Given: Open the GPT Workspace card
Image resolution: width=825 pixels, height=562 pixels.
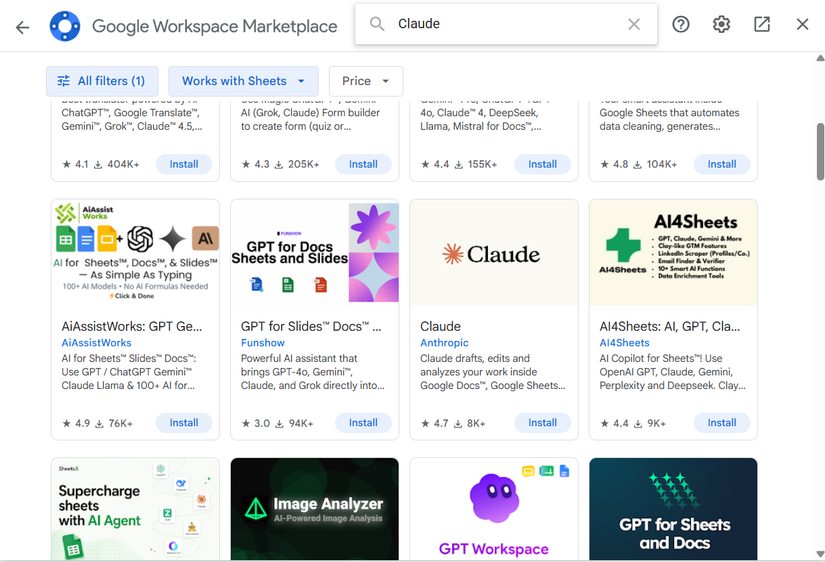Looking at the screenshot, I should coord(494,509).
